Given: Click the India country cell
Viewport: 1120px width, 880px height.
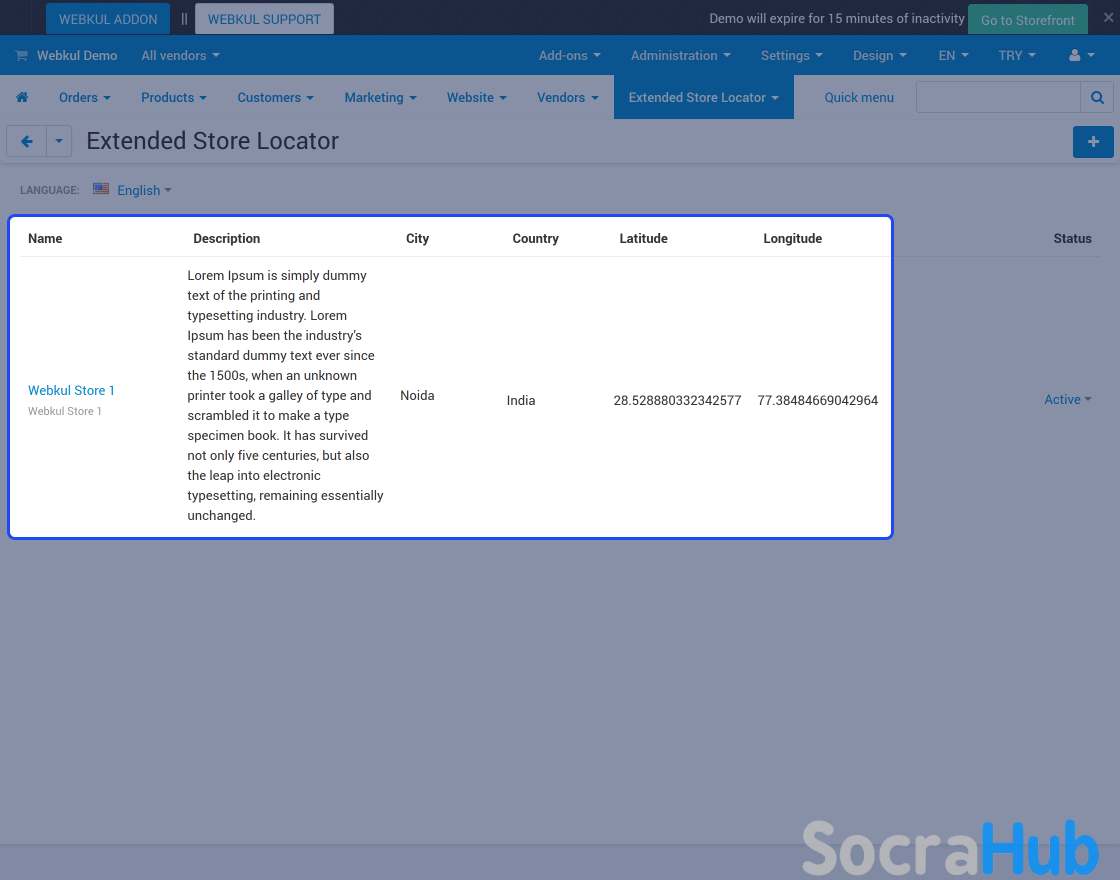Looking at the screenshot, I should [x=521, y=400].
